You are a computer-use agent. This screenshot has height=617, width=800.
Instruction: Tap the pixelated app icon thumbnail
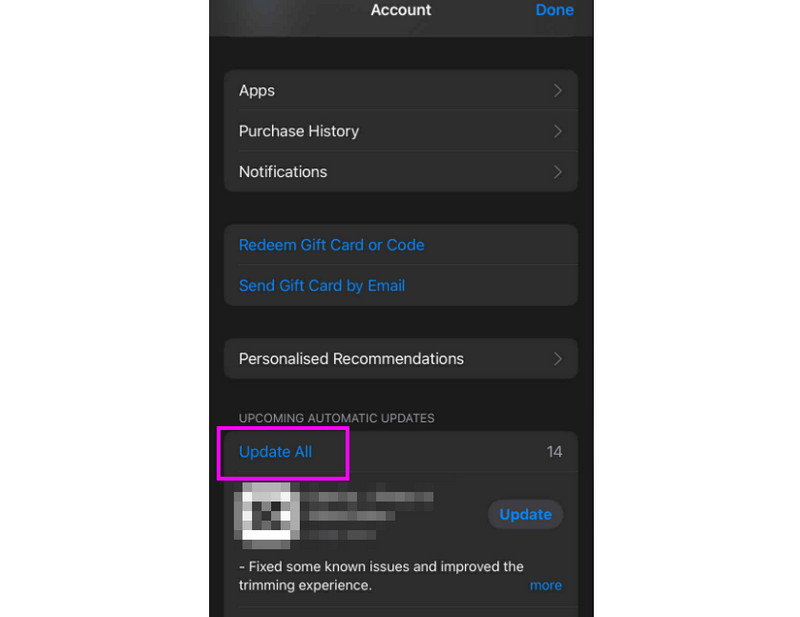point(266,514)
